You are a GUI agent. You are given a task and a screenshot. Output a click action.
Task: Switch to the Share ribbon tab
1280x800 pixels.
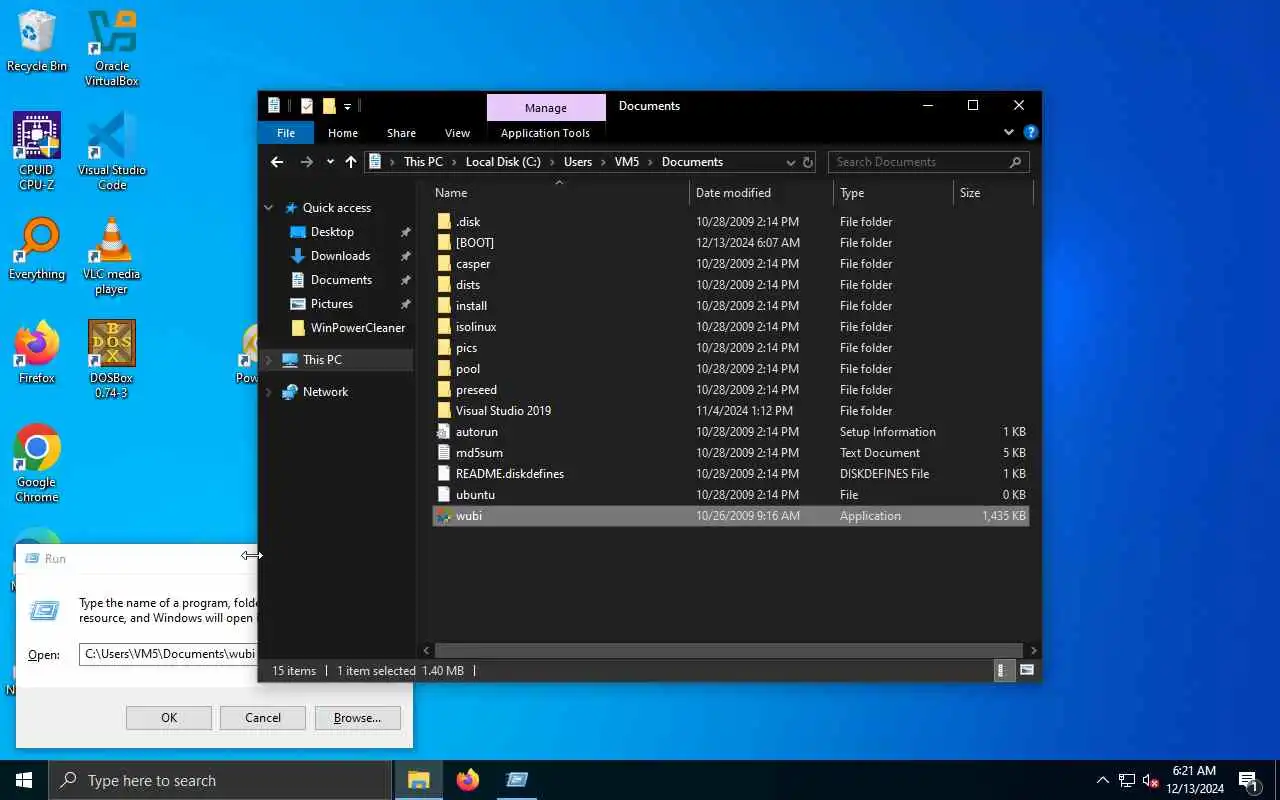[401, 133]
